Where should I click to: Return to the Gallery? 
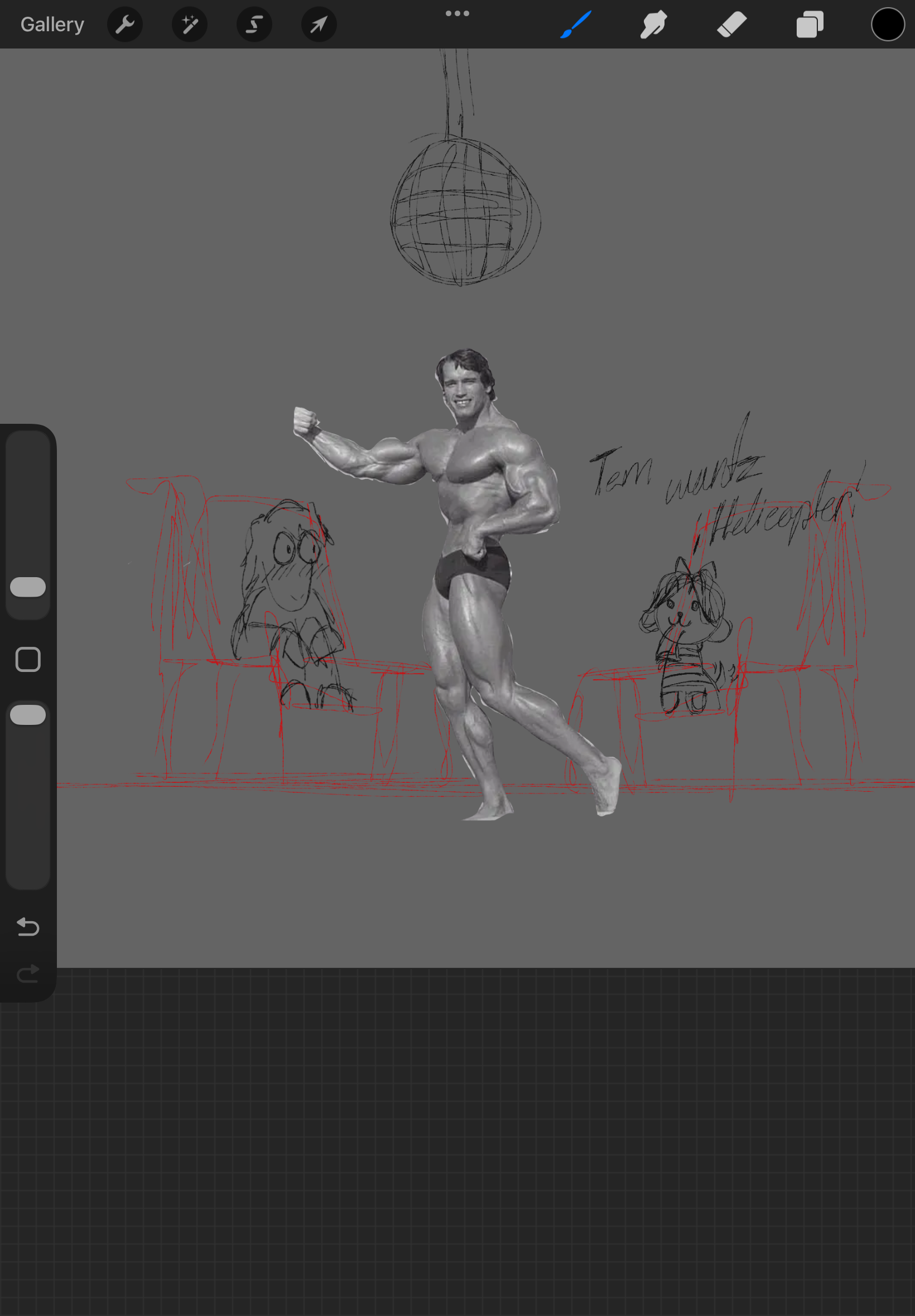click(52, 25)
